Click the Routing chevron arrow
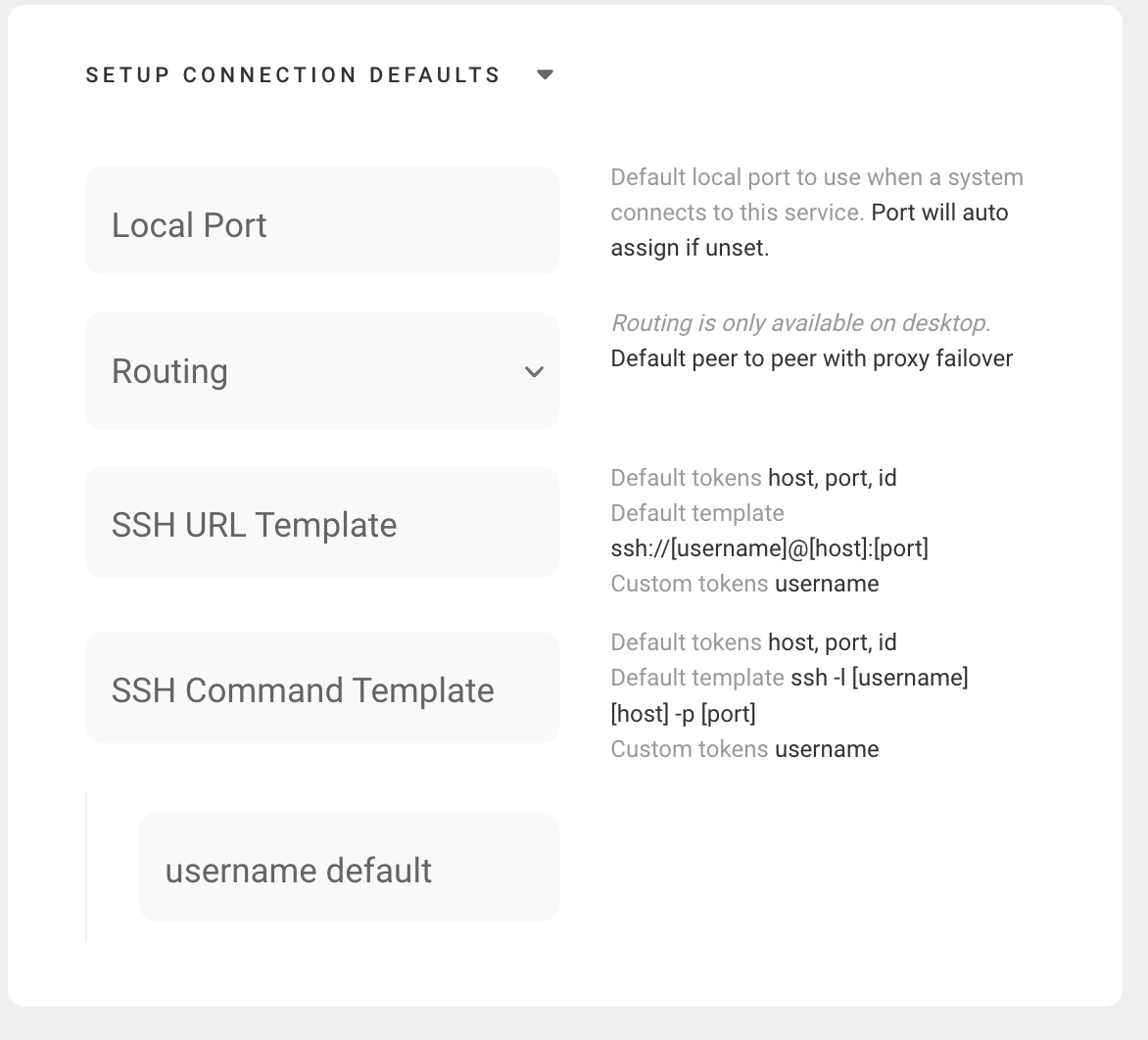 tap(535, 372)
